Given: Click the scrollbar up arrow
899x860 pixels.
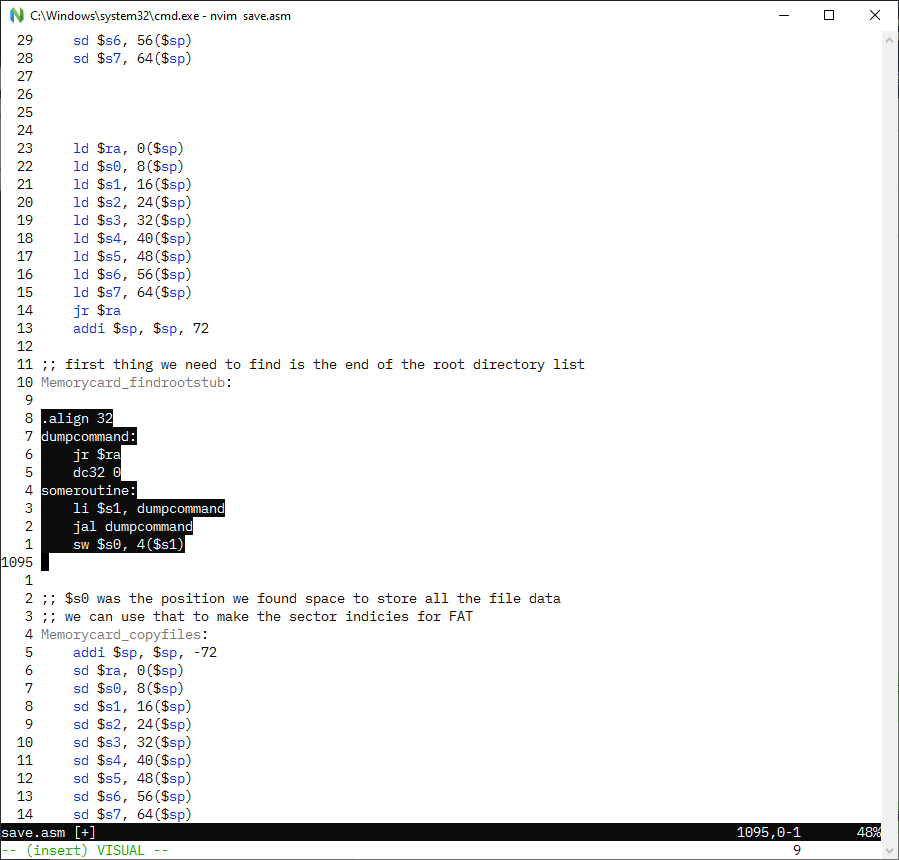Looking at the screenshot, I should pyautogui.click(x=889, y=40).
